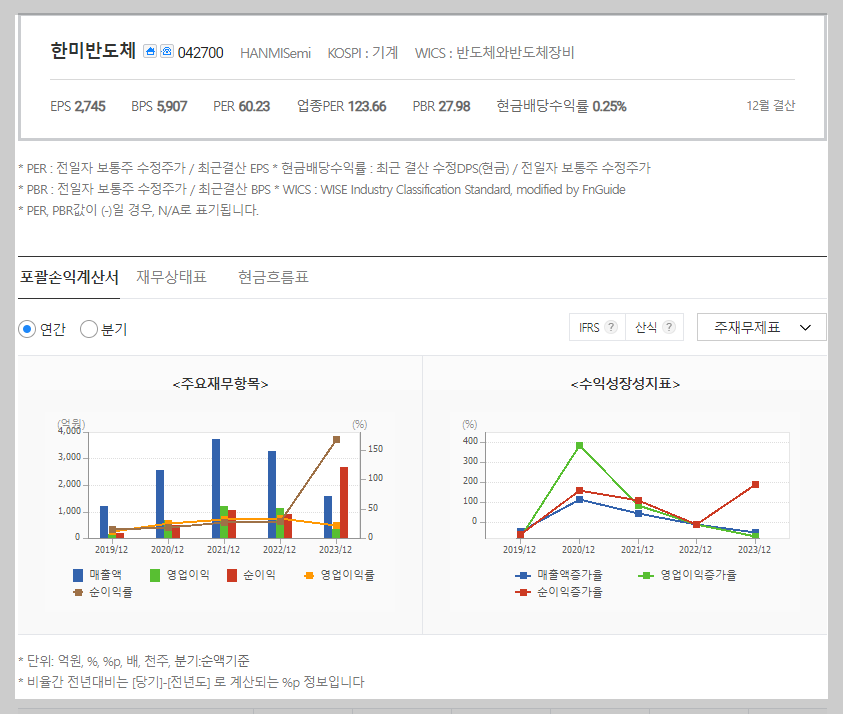Screen dimensions: 843x714
Task: Click the 산식 help question mark icon
Action: (x=669, y=327)
